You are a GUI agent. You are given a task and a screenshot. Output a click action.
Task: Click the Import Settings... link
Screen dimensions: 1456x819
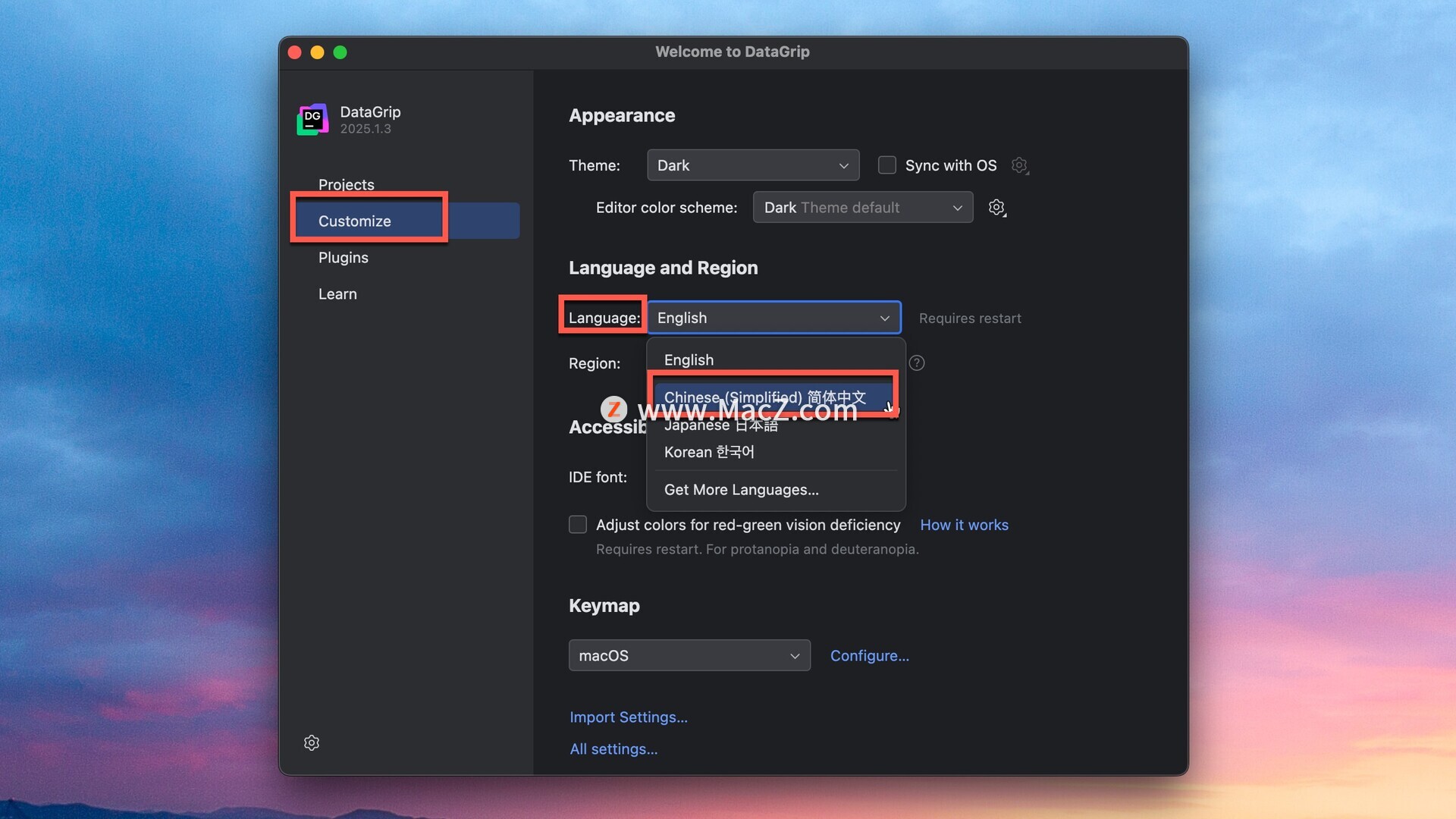629,717
